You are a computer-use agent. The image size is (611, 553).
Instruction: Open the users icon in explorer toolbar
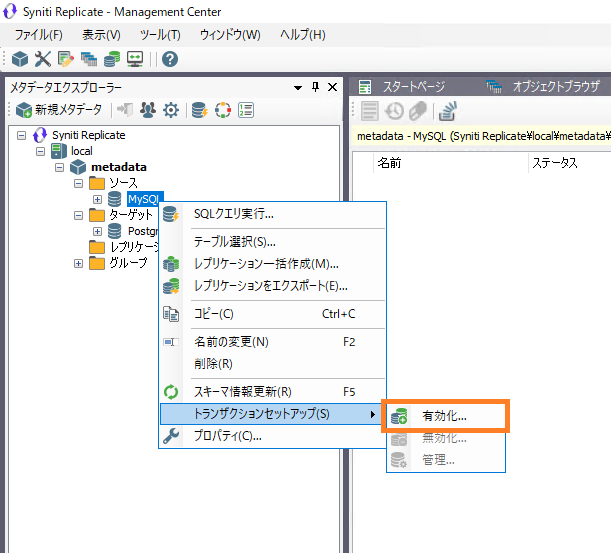pyautogui.click(x=148, y=110)
